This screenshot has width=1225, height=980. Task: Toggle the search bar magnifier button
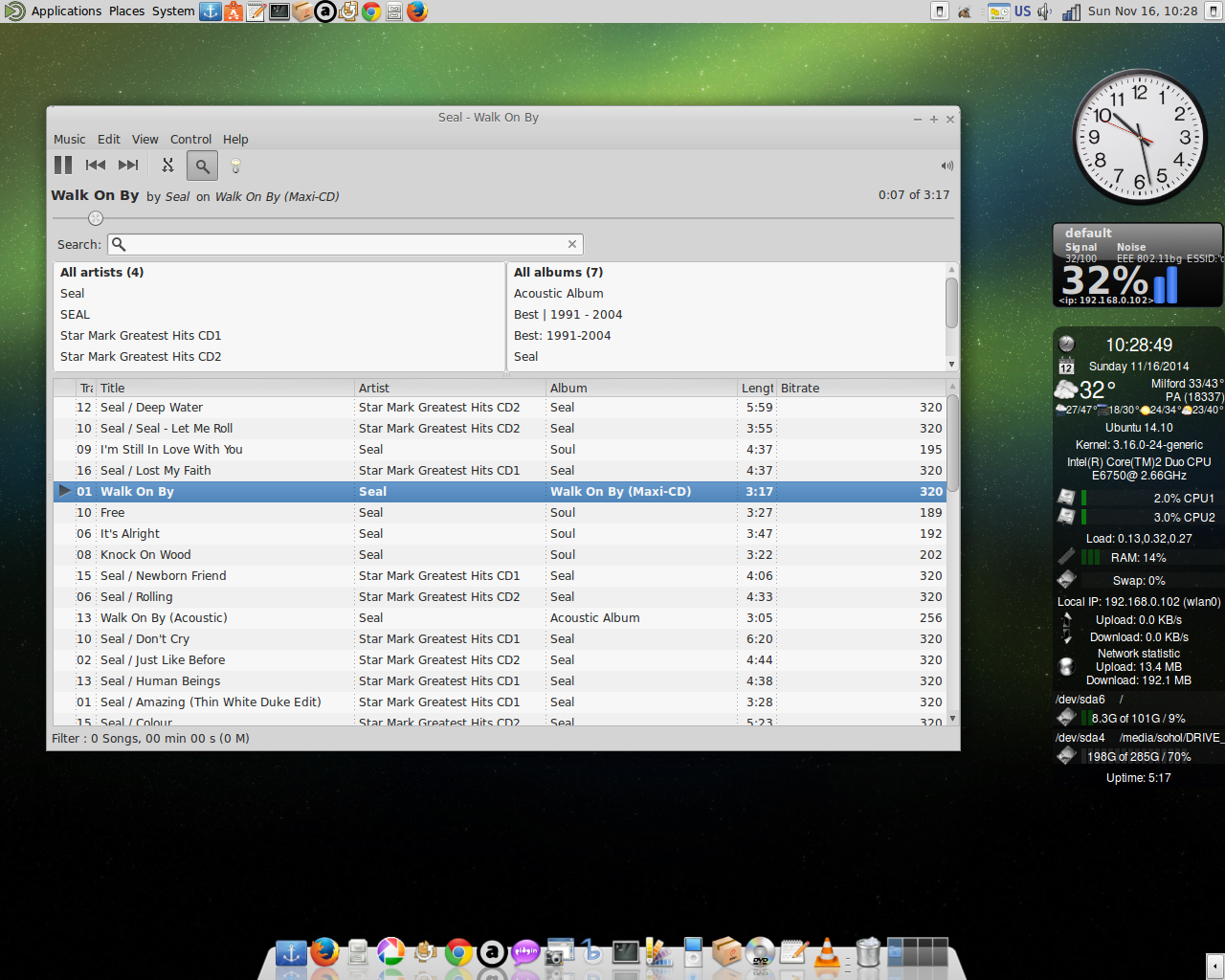[203, 166]
